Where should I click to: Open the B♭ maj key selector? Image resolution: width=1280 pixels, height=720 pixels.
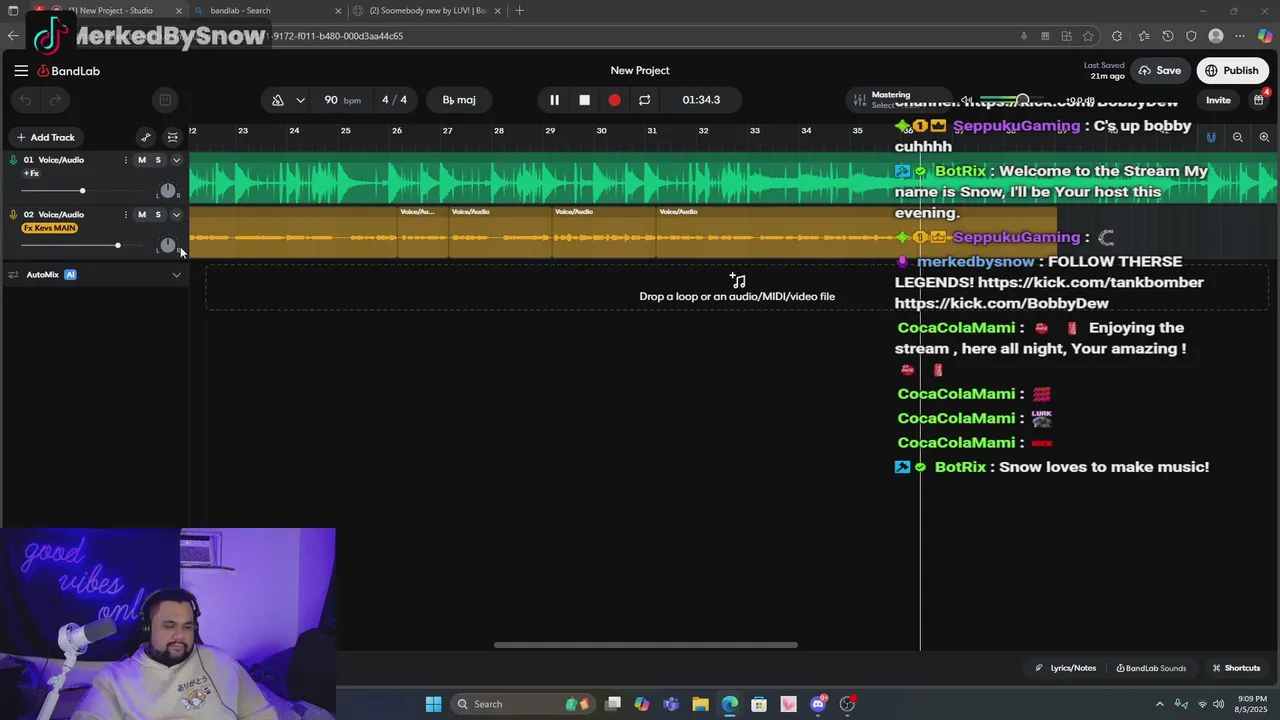(x=459, y=100)
